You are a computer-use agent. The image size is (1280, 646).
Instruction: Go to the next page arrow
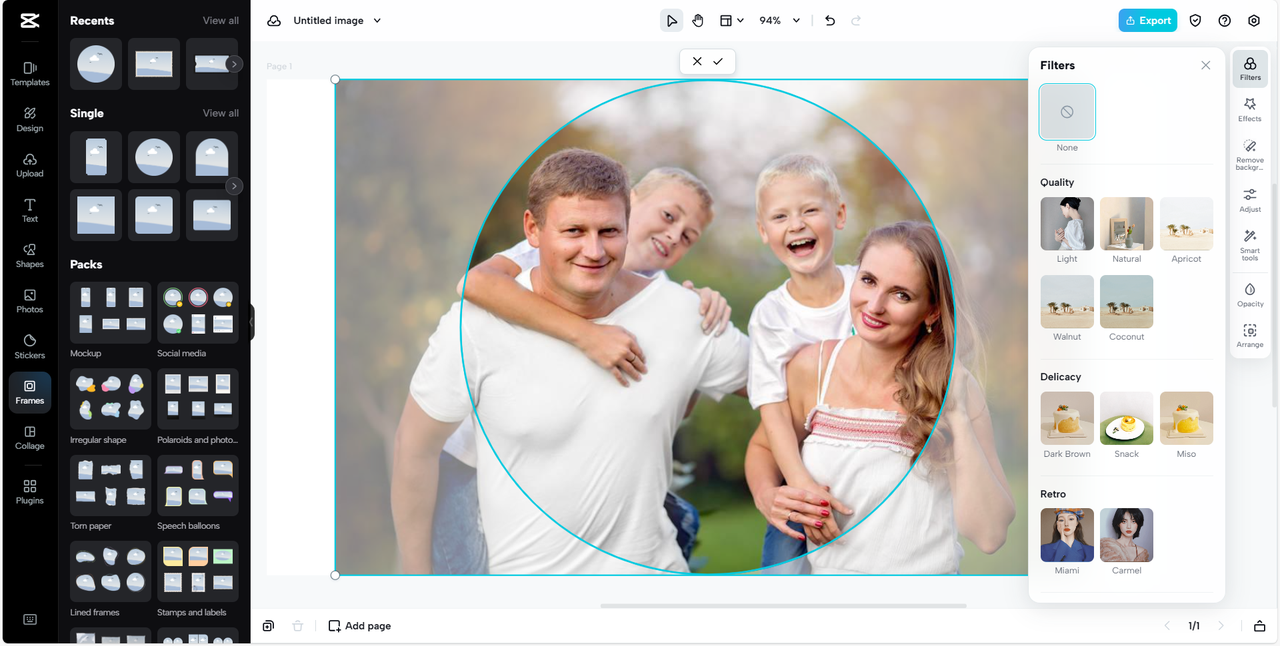(1220, 626)
